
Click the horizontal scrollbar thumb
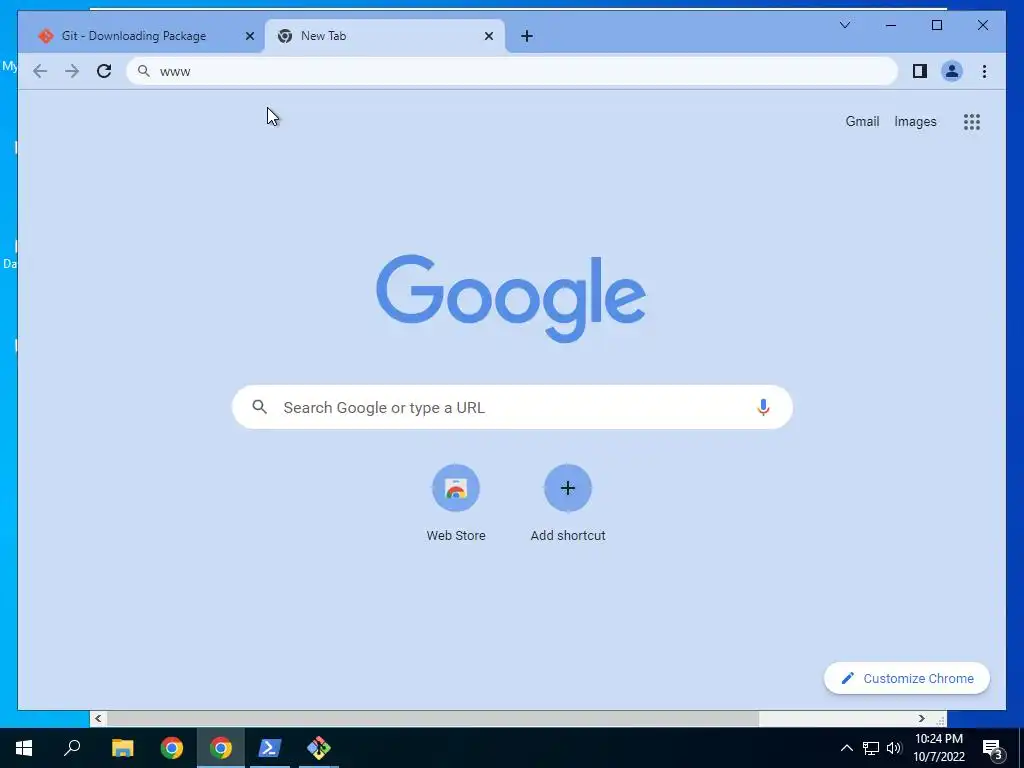433,718
